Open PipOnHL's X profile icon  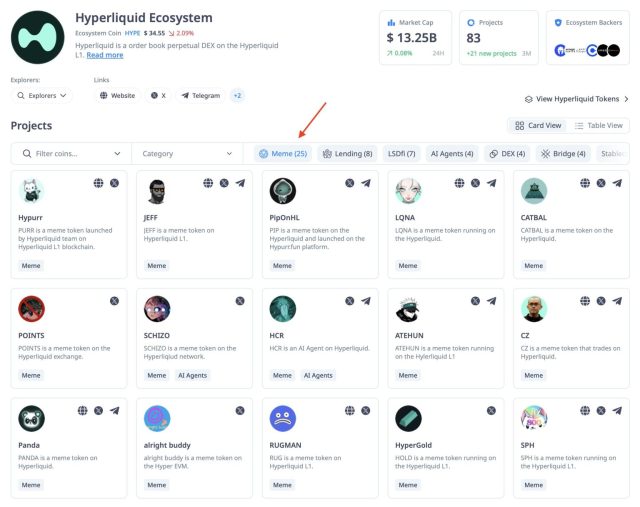(350, 183)
